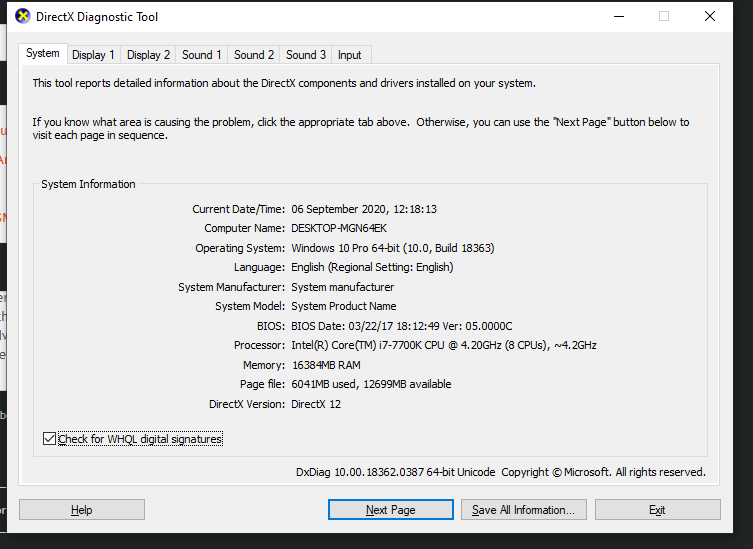Click the Language field label
The height and width of the screenshot is (549, 753).
click(259, 267)
